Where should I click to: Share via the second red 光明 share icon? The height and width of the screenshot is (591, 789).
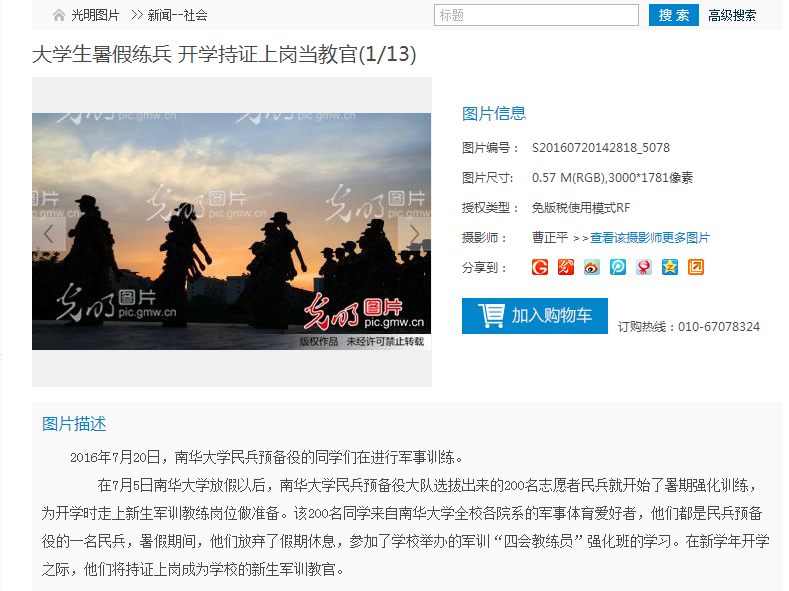(566, 267)
